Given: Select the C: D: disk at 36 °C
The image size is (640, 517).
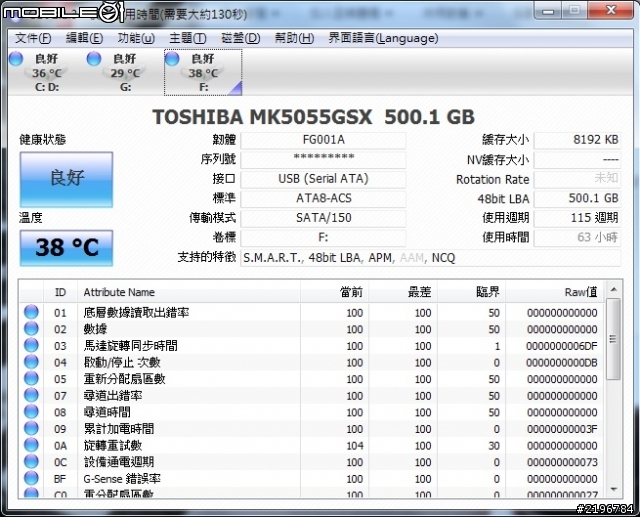Looking at the screenshot, I should pyautogui.click(x=47, y=72).
